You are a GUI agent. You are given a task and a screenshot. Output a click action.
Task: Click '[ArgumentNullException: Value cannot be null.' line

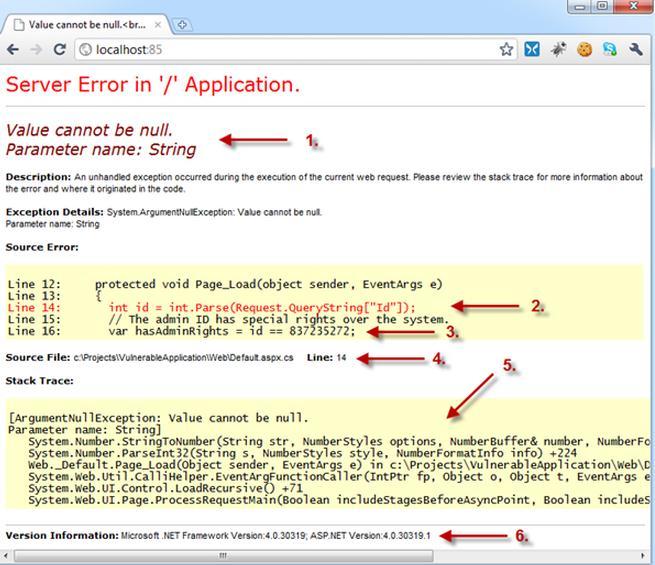point(158,418)
